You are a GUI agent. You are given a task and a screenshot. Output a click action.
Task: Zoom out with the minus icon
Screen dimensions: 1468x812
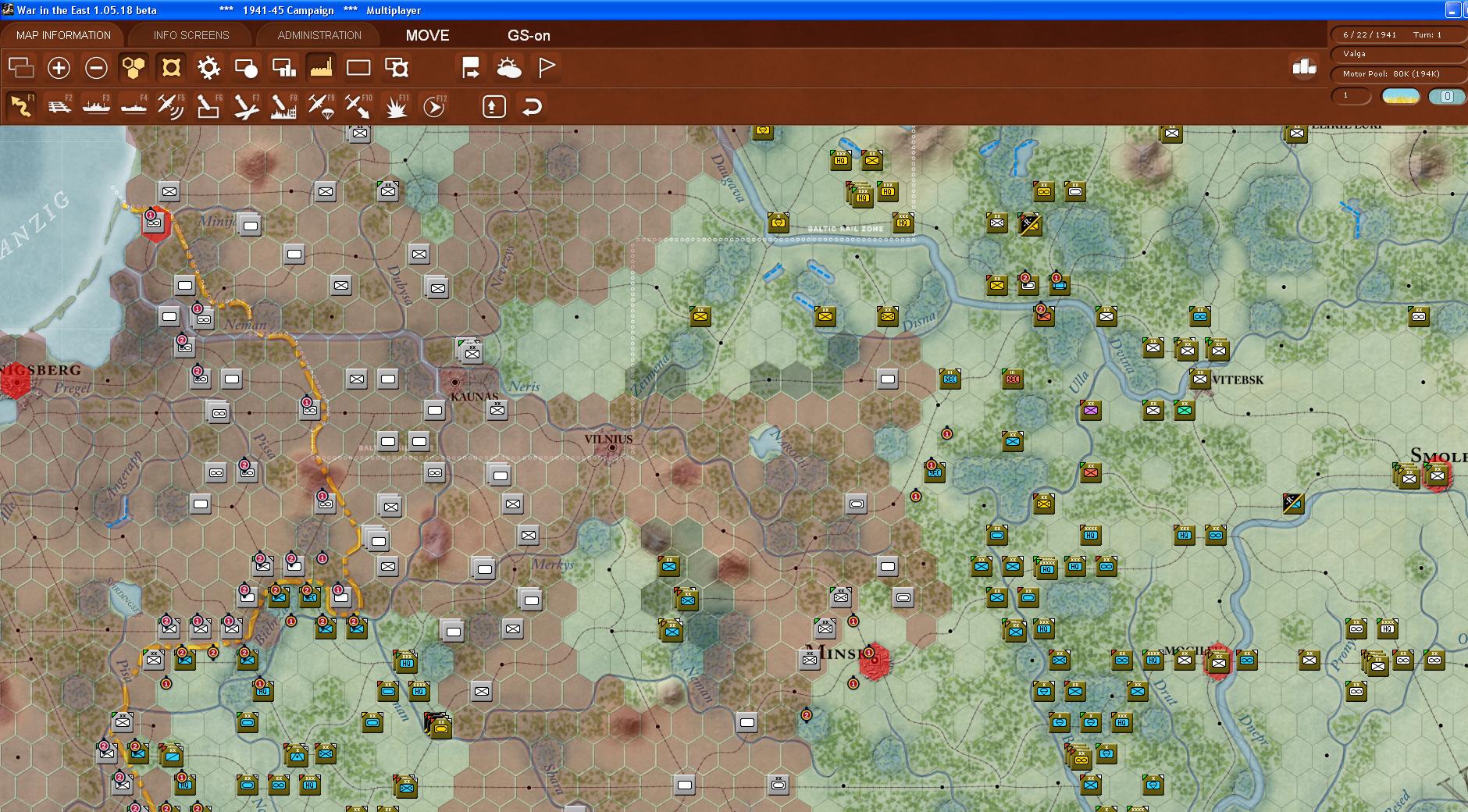pos(96,68)
